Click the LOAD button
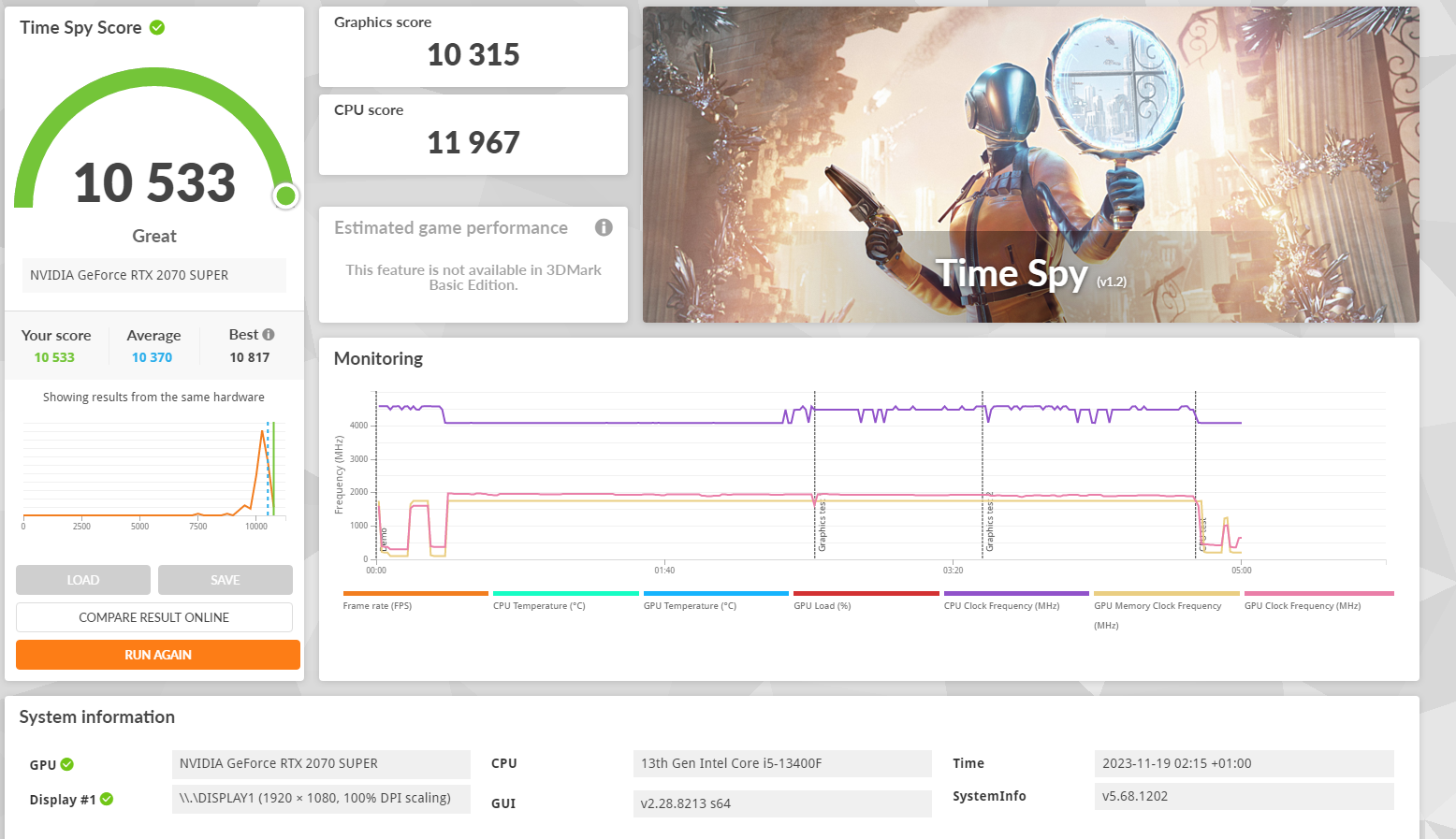This screenshot has width=1456, height=839. (82, 580)
